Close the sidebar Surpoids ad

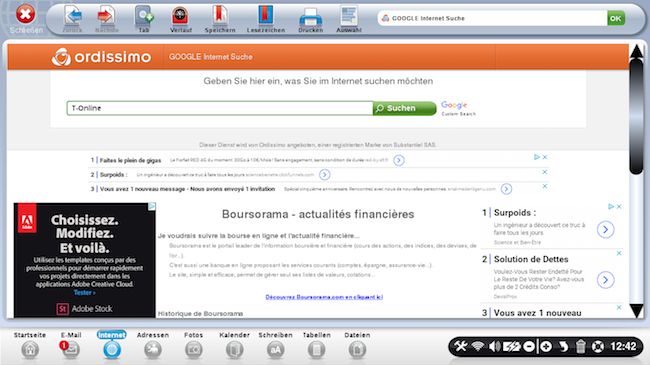point(619,207)
